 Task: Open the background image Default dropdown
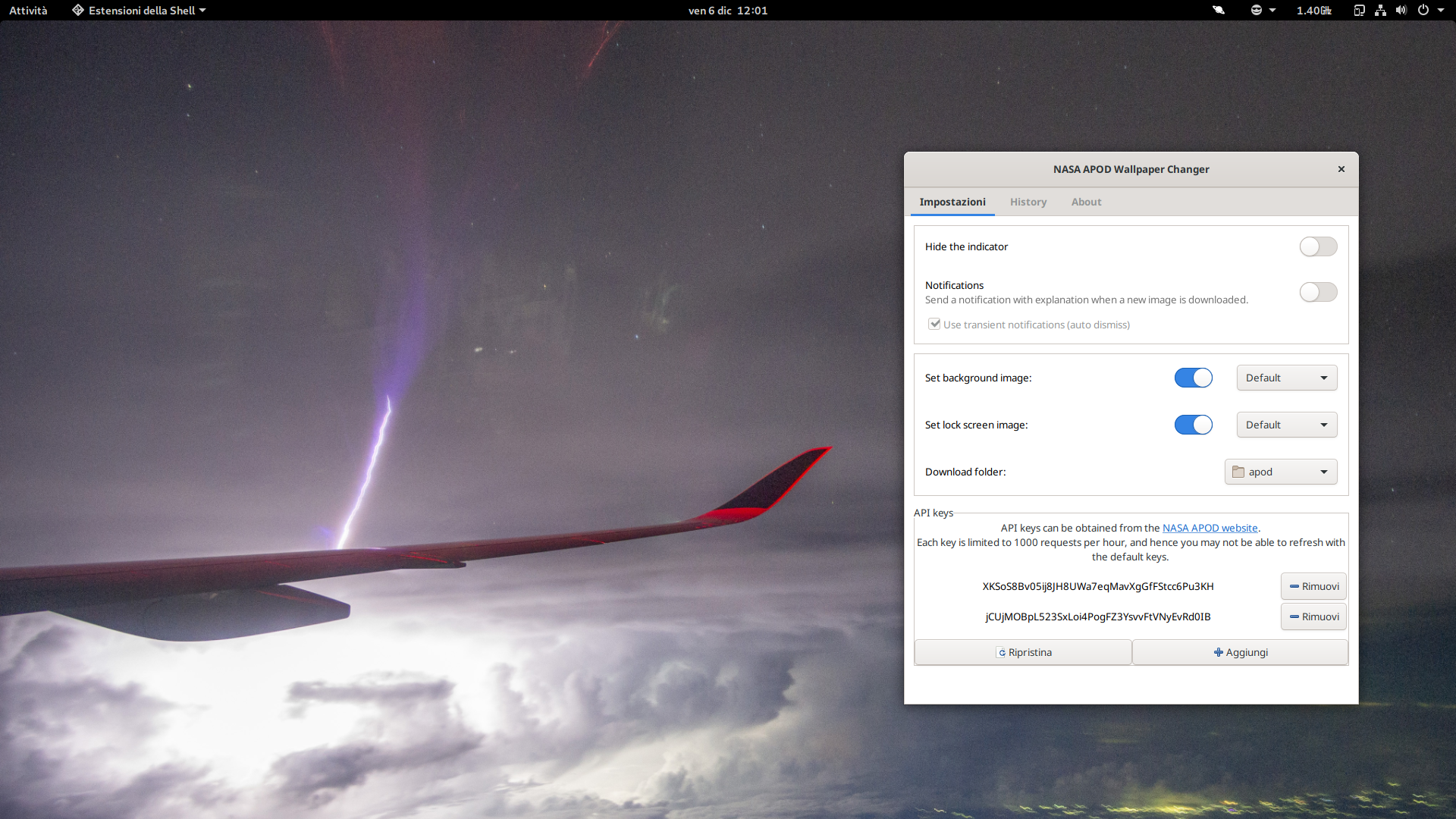click(x=1286, y=378)
